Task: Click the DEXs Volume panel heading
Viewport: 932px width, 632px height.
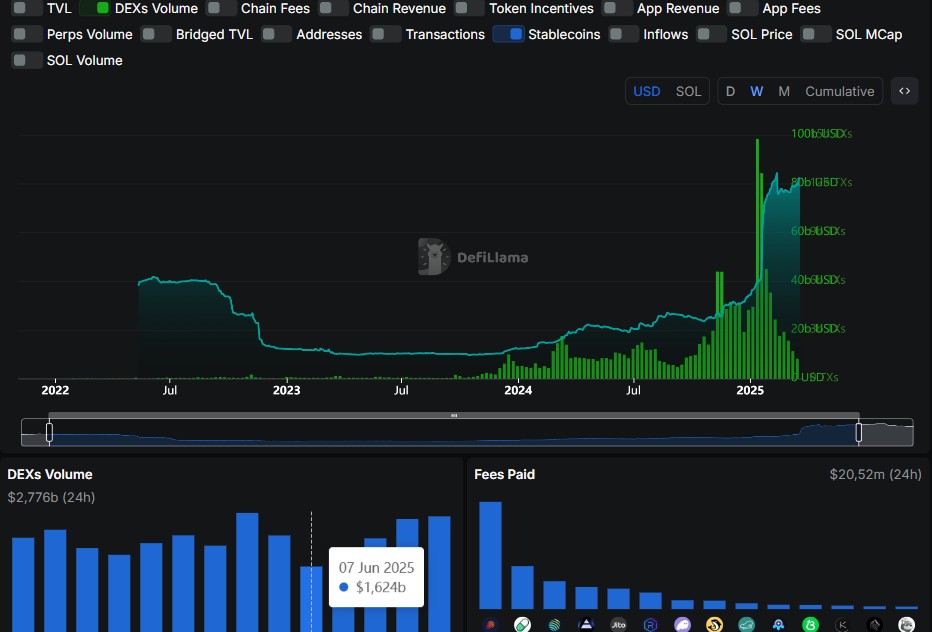Action: [50, 474]
